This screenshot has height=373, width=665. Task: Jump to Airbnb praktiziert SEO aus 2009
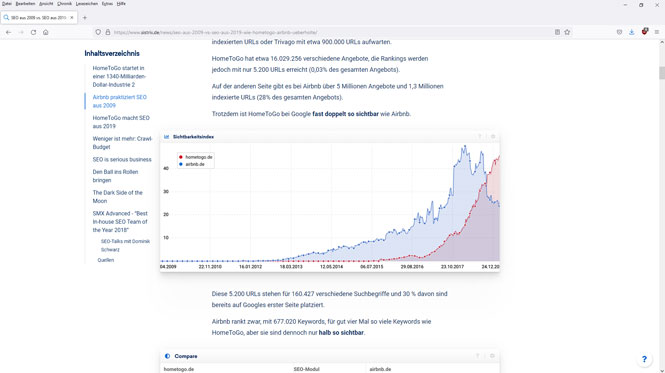120,101
